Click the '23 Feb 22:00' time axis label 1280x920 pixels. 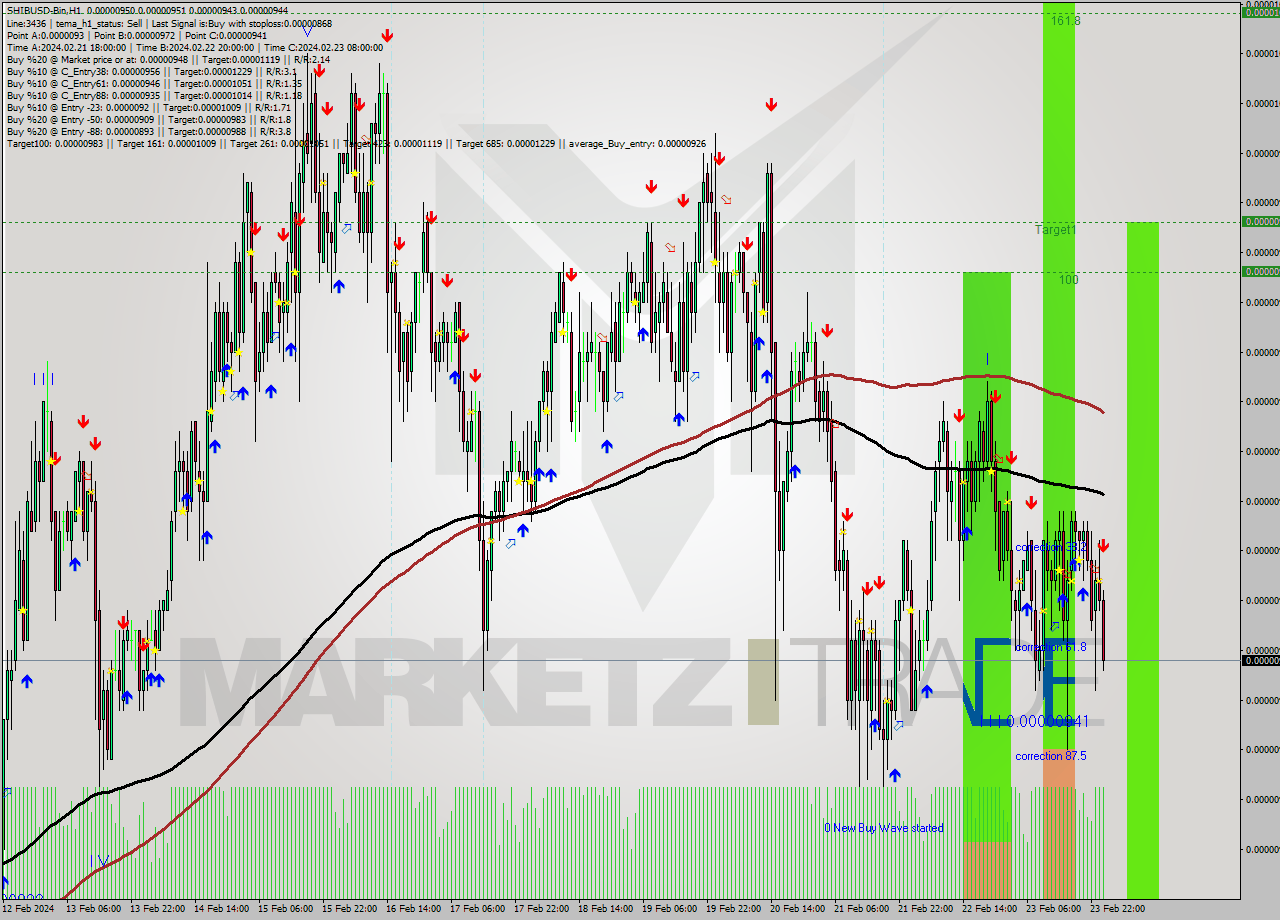pyautogui.click(x=1118, y=908)
